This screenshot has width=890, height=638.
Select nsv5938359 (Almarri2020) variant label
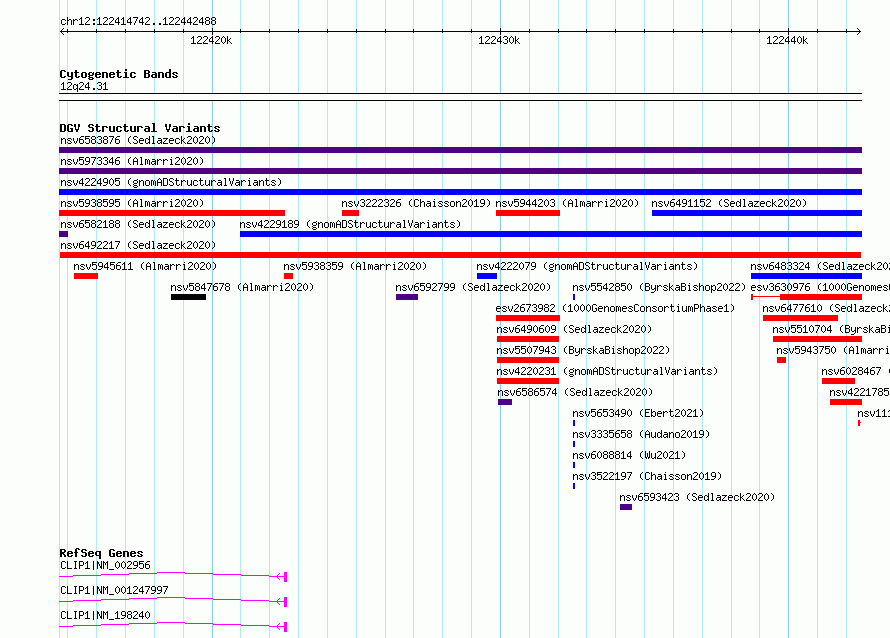point(355,266)
